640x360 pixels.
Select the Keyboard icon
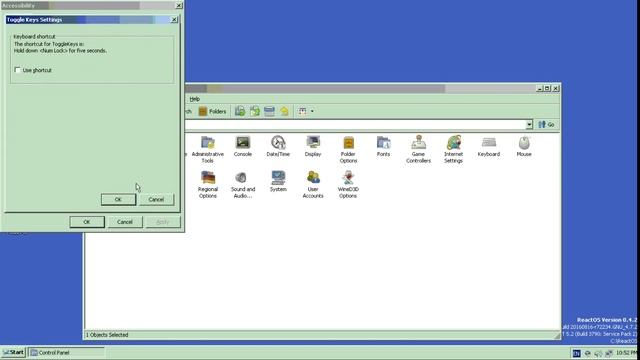(x=489, y=146)
